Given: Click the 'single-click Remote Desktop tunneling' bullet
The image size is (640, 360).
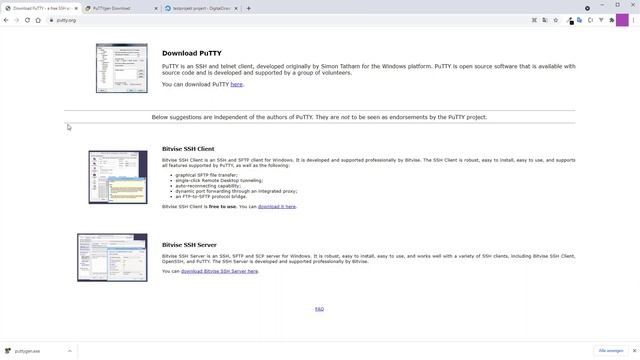Looking at the screenshot, I should click(x=219, y=180).
